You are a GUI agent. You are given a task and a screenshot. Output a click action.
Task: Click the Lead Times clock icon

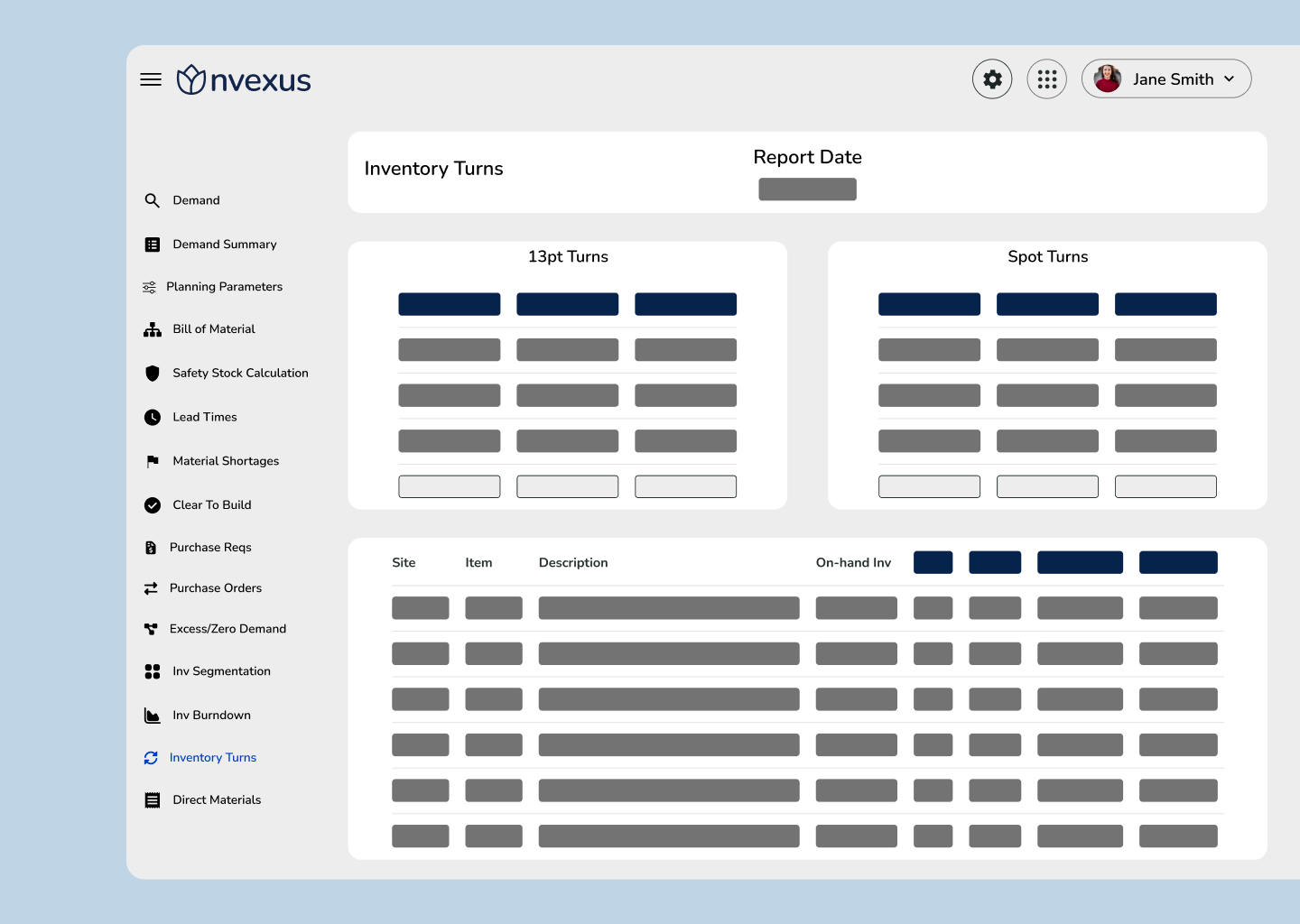coord(153,417)
